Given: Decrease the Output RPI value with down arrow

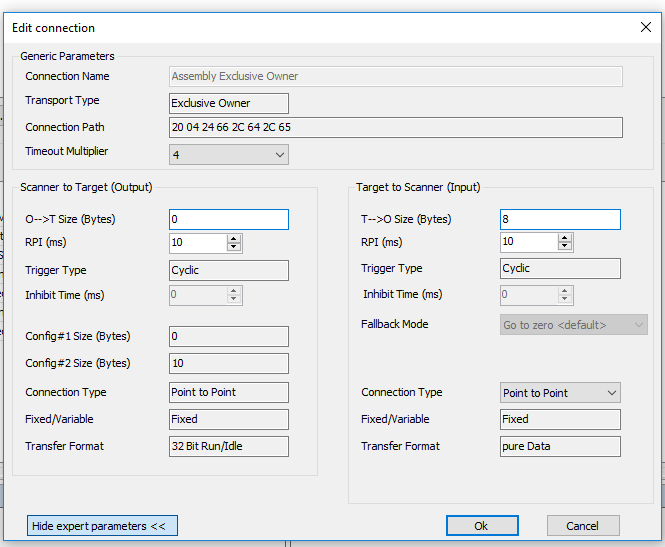Looking at the screenshot, I should [234, 247].
